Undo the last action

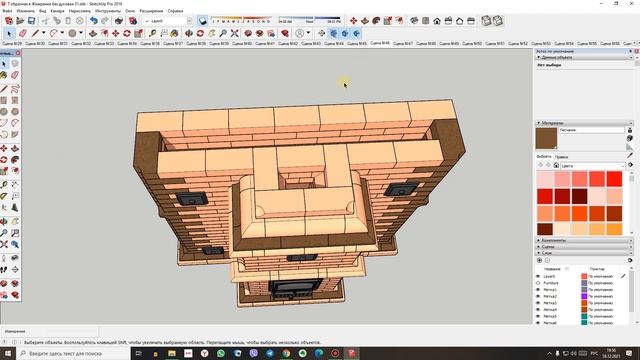coord(94,20)
